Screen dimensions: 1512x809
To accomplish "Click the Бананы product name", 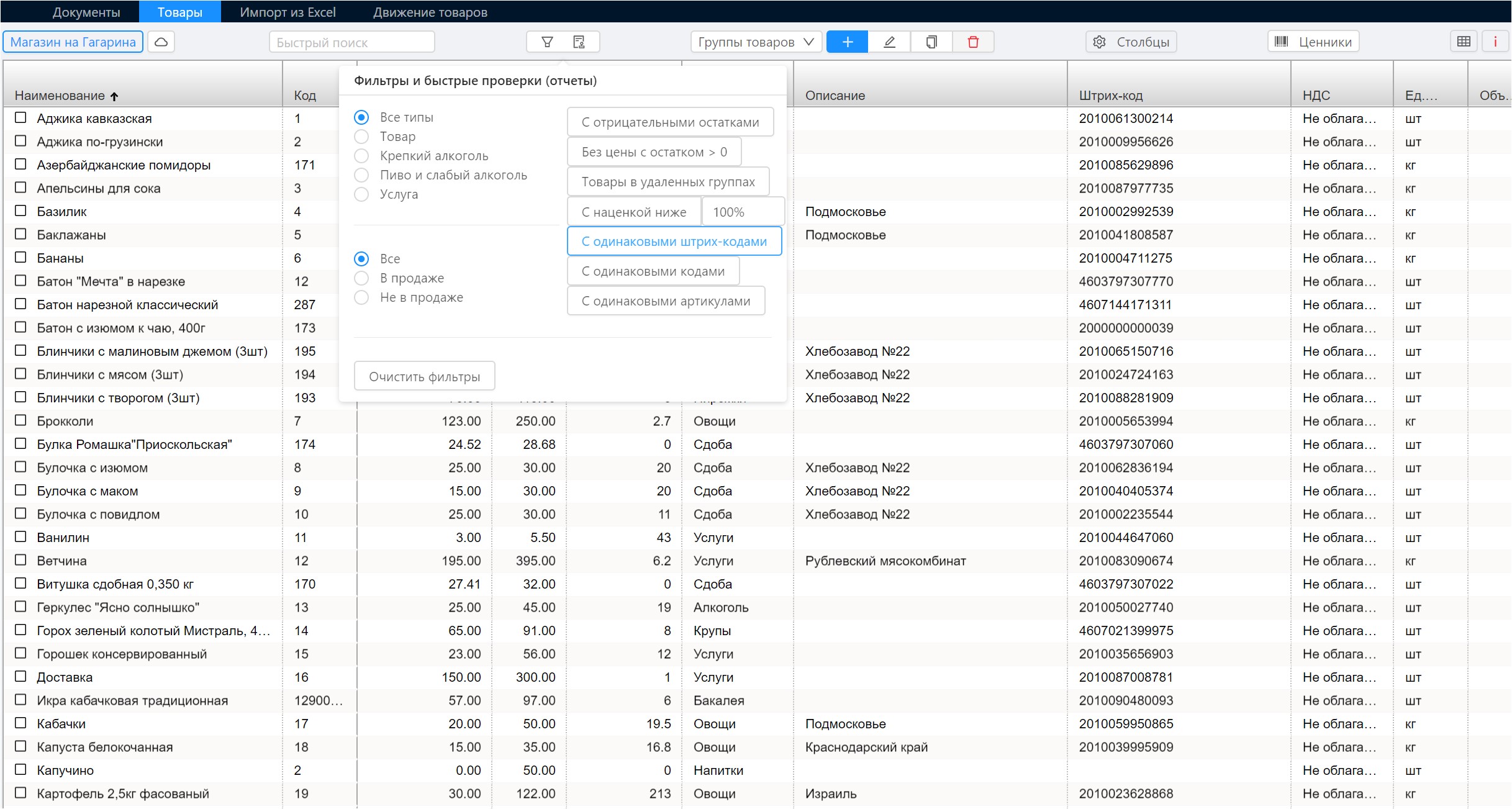I will [x=60, y=258].
